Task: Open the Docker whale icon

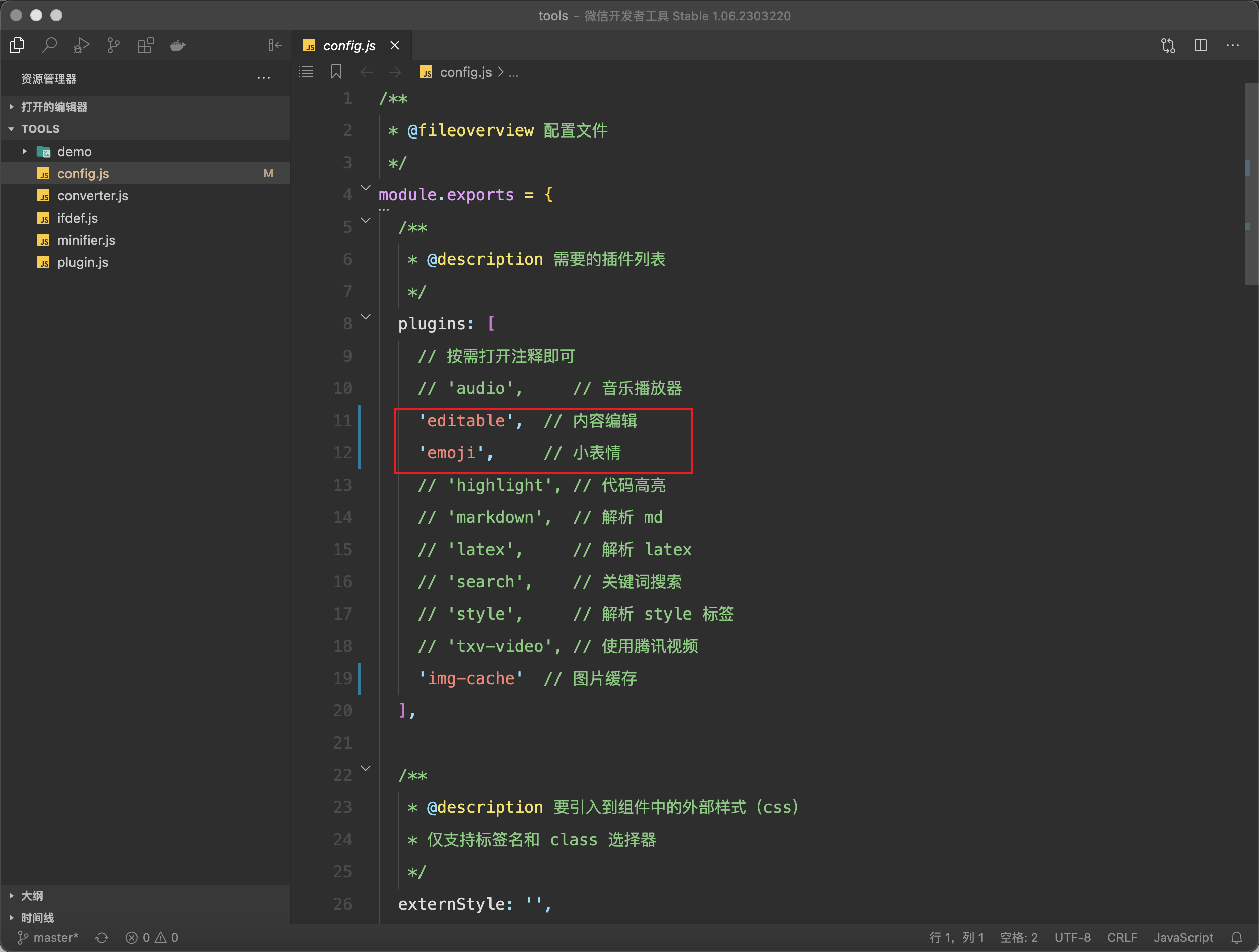Action: [x=178, y=45]
